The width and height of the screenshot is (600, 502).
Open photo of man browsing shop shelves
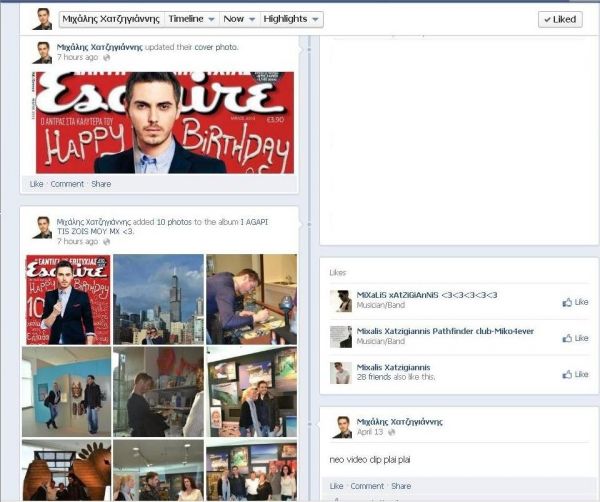[x=158, y=392]
